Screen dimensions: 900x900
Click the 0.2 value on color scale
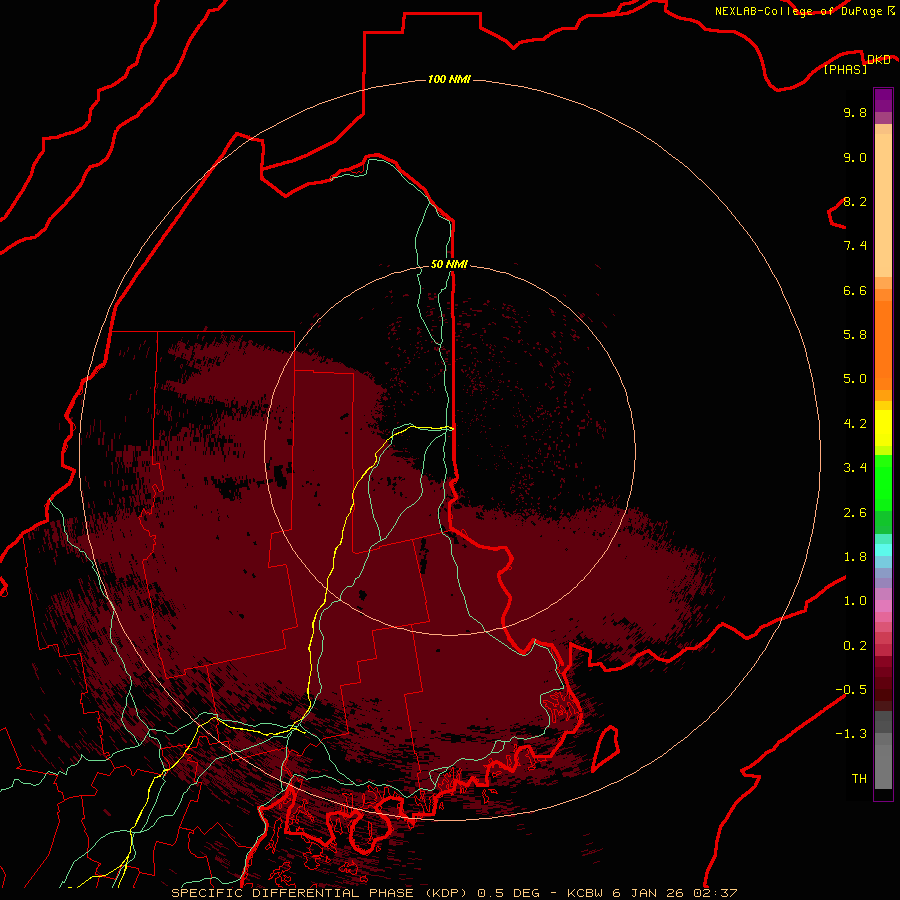tap(855, 646)
